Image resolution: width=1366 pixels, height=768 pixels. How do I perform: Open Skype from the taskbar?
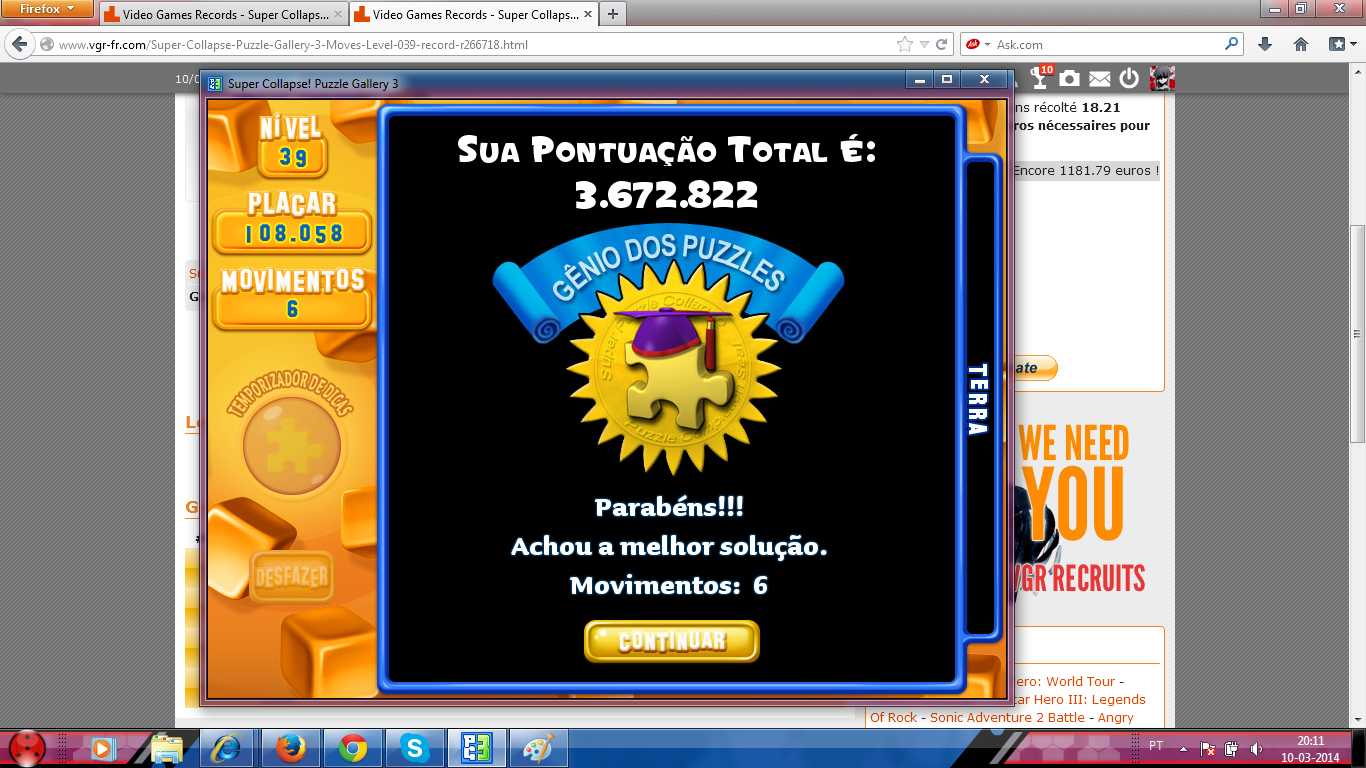click(414, 748)
